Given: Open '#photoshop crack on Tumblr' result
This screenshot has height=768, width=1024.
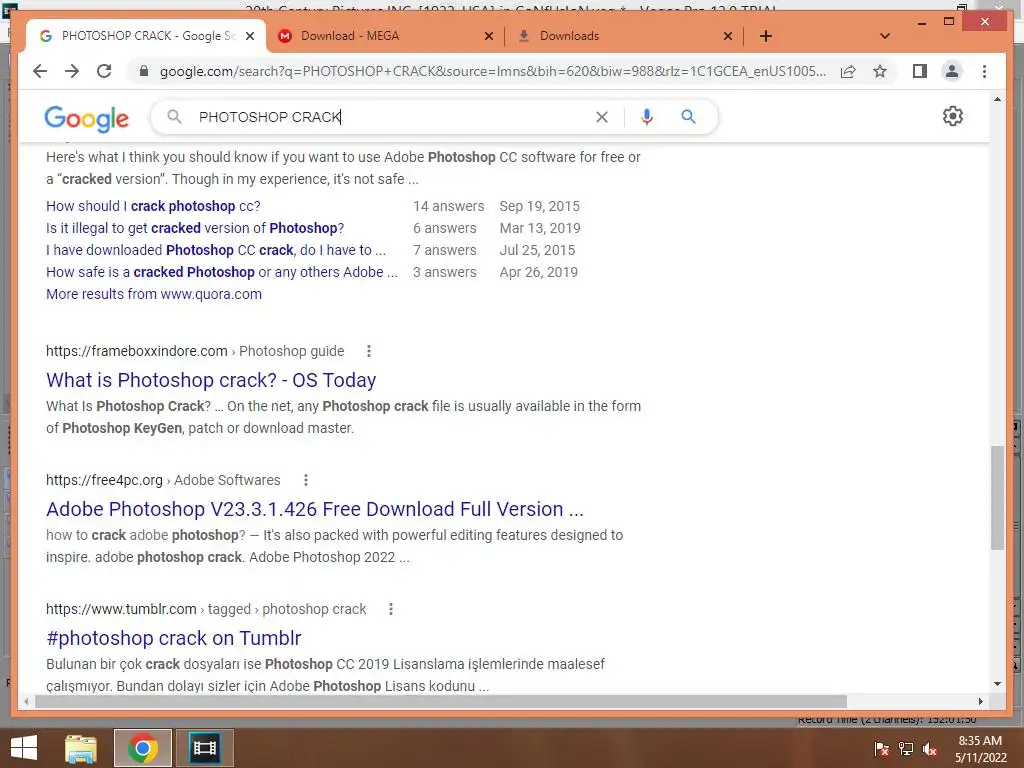Looking at the screenshot, I should 174,638.
